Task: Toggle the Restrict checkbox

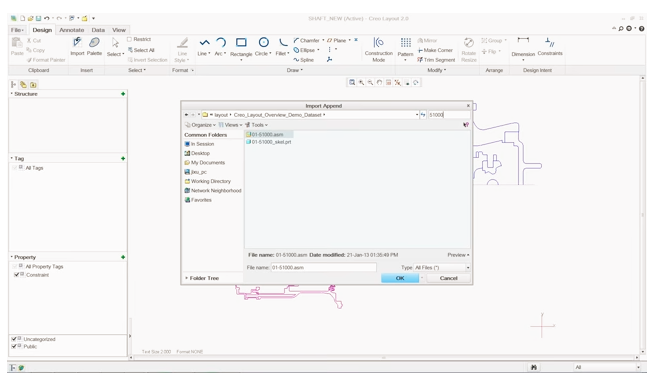Action: (129, 39)
